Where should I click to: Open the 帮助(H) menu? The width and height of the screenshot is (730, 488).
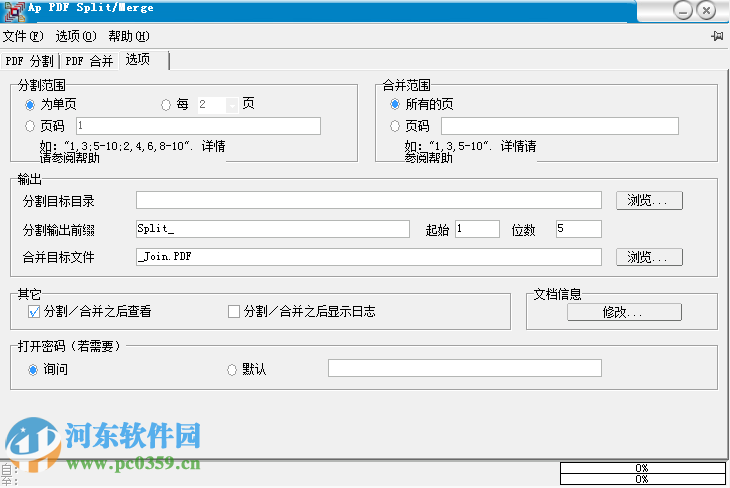click(129, 36)
